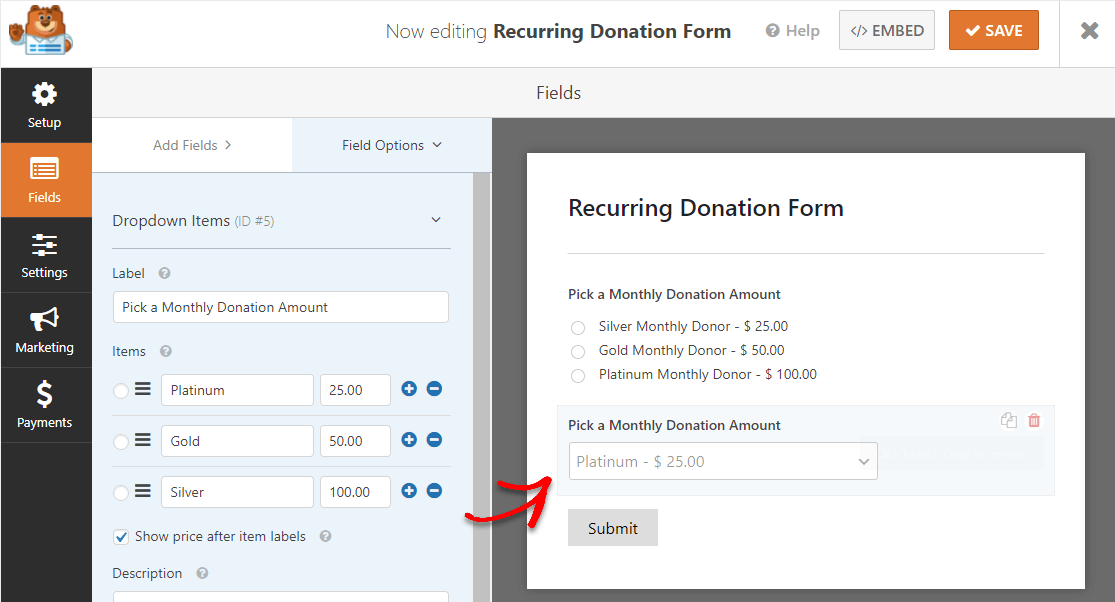Screen dimensions: 1115x602
Task: Remove the Gold item row
Action: pos(434,440)
